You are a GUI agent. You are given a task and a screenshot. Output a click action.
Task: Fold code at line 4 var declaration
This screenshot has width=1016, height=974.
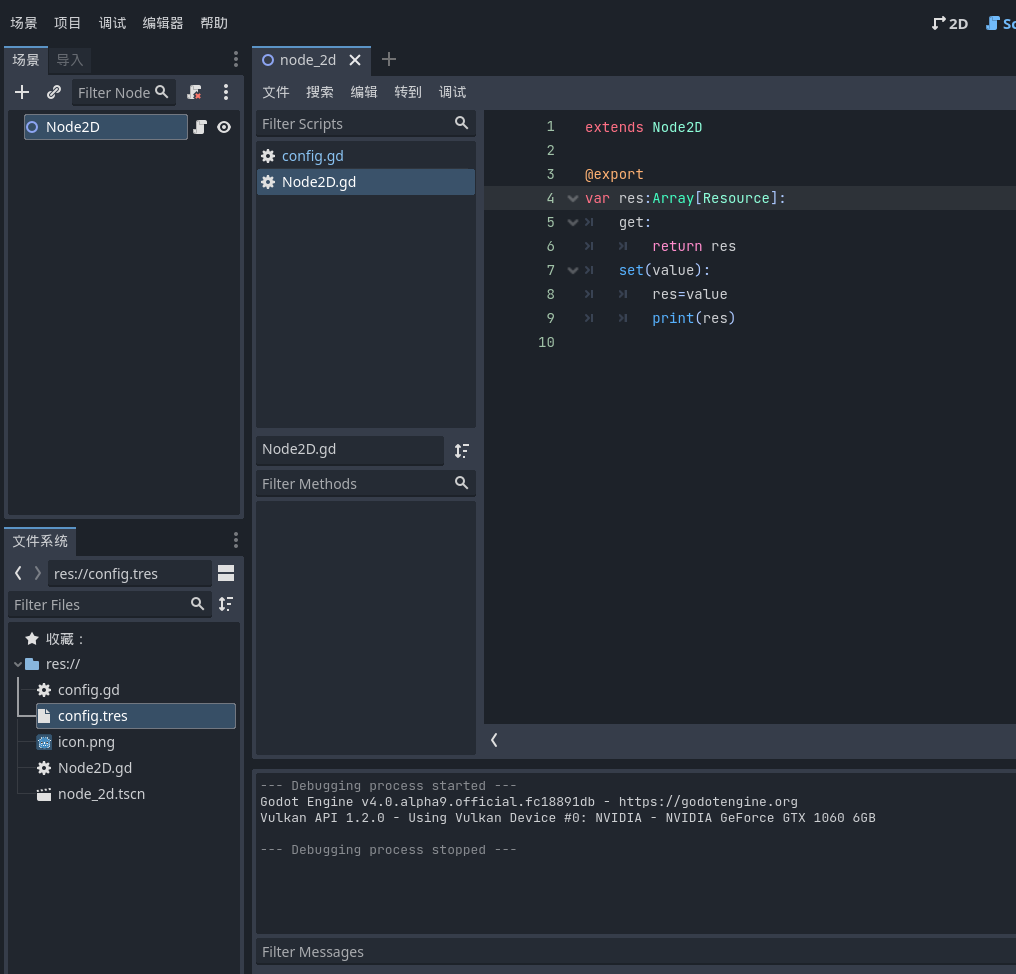pyautogui.click(x=573, y=199)
